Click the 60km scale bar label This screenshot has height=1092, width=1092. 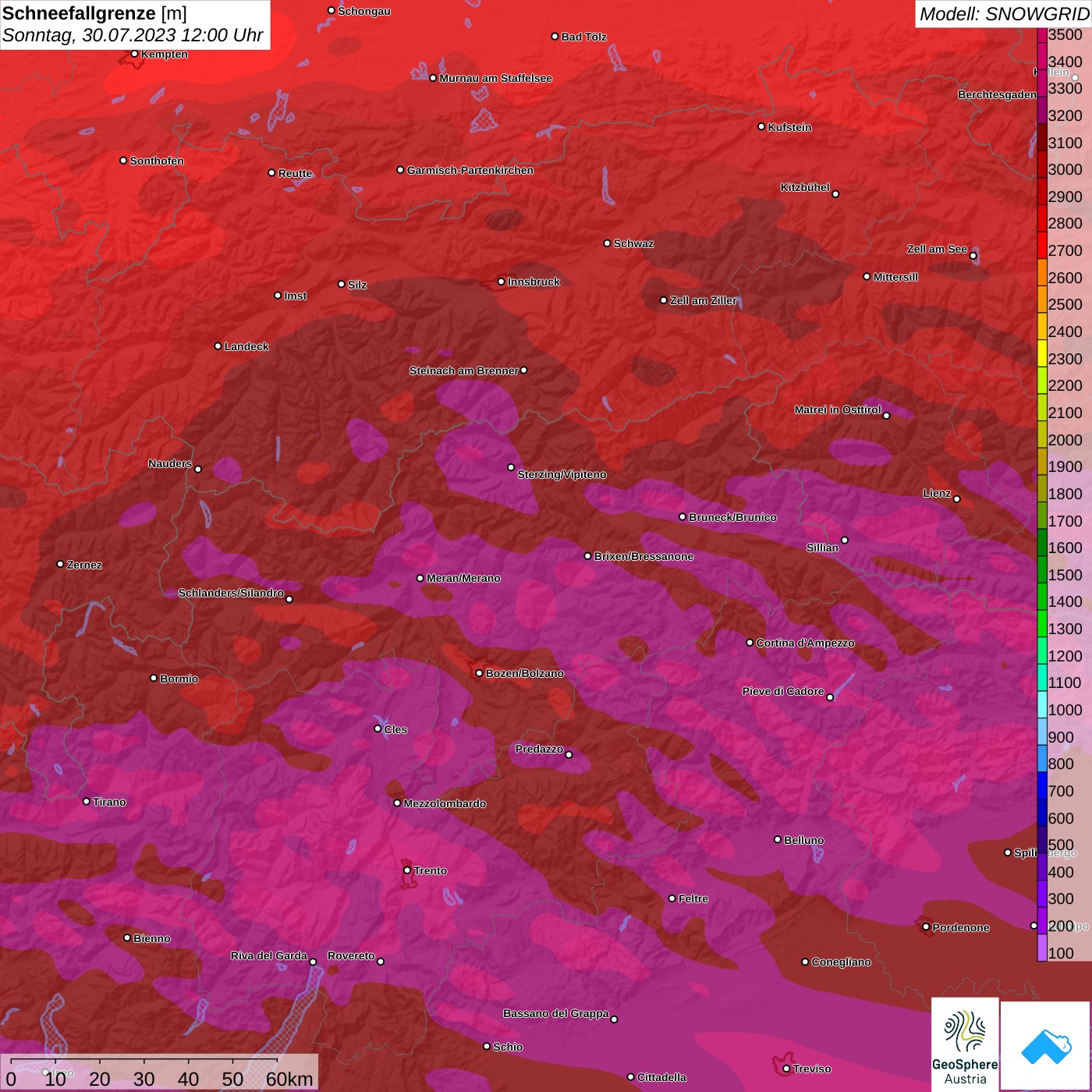point(289,1079)
